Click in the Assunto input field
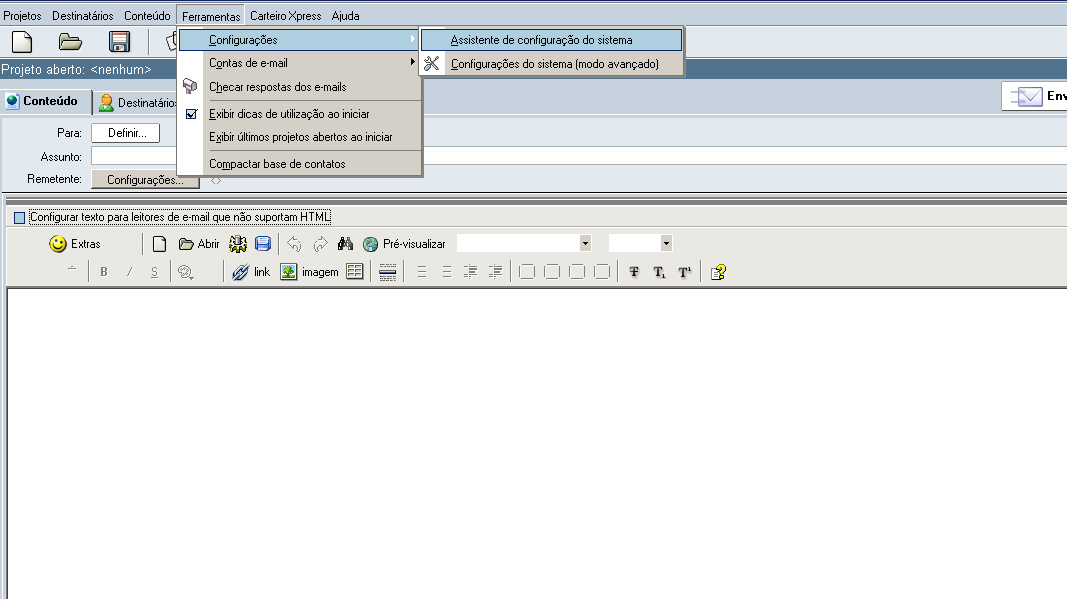This screenshot has height=599, width=1067. tap(578, 156)
